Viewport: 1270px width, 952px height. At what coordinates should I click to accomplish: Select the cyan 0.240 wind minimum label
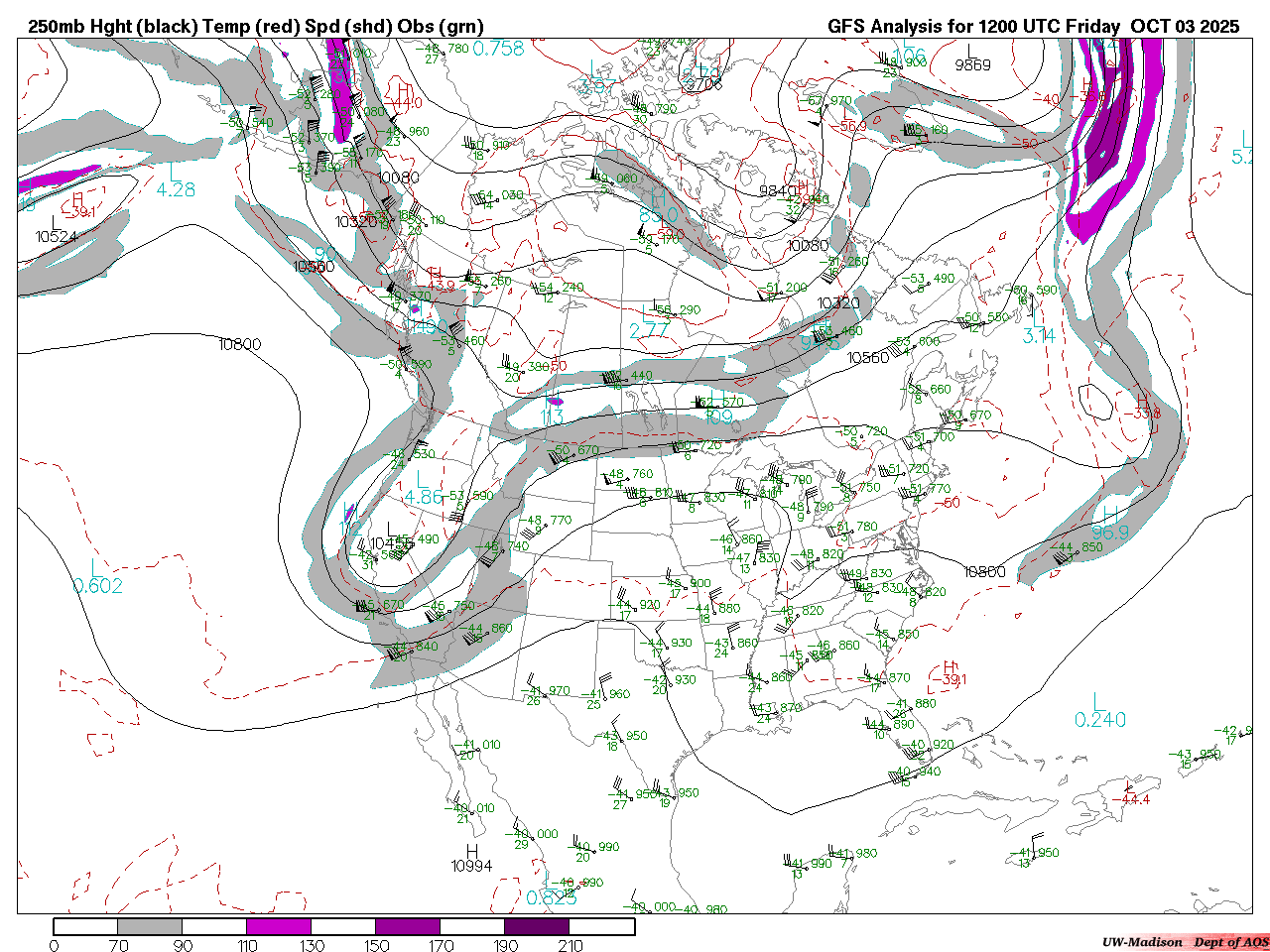(1100, 720)
